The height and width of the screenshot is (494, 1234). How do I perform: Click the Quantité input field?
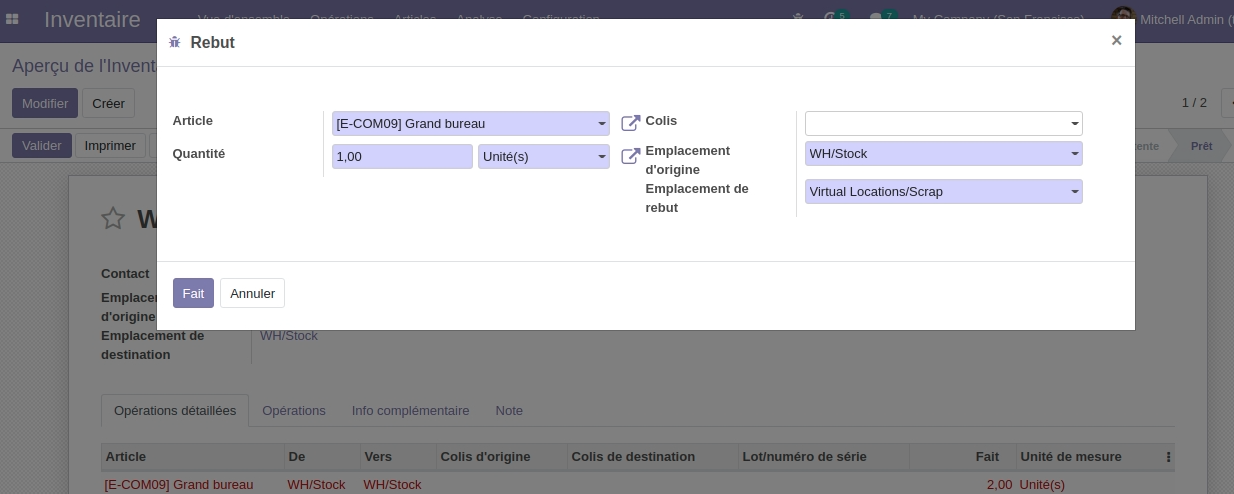pos(402,157)
